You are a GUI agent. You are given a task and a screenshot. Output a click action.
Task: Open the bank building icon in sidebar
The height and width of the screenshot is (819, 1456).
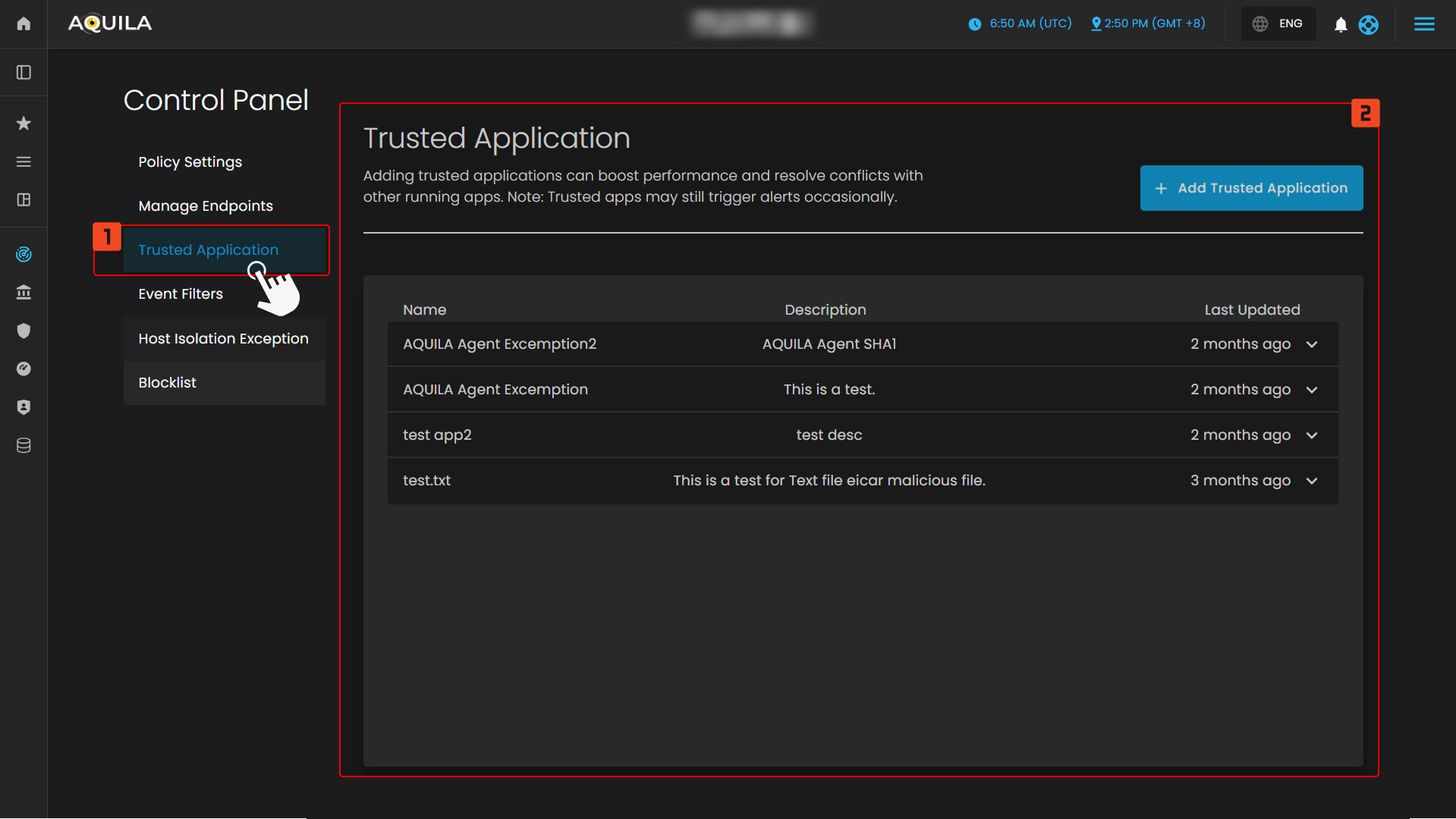24,292
